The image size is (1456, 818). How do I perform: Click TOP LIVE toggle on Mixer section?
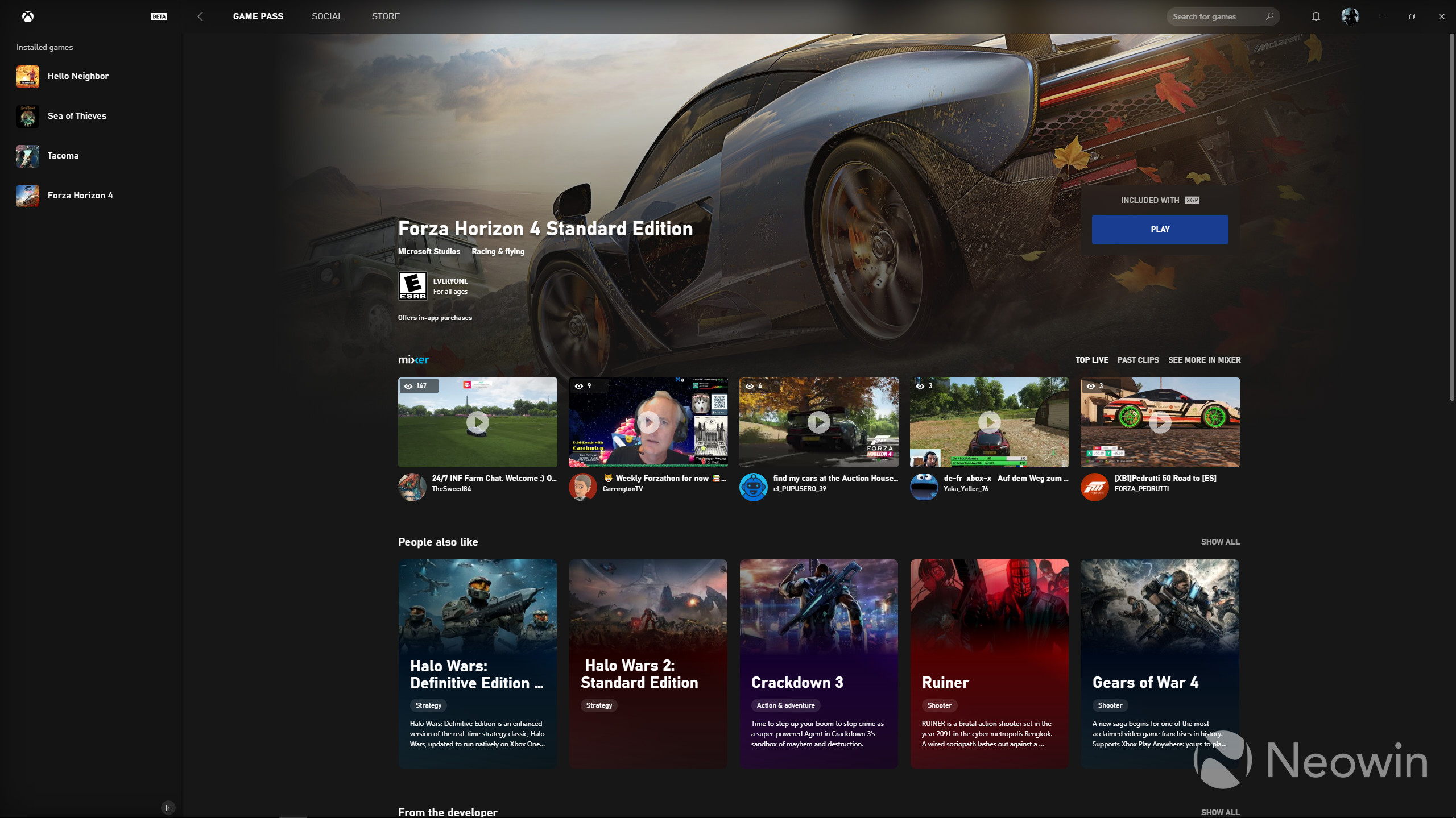pyautogui.click(x=1091, y=359)
